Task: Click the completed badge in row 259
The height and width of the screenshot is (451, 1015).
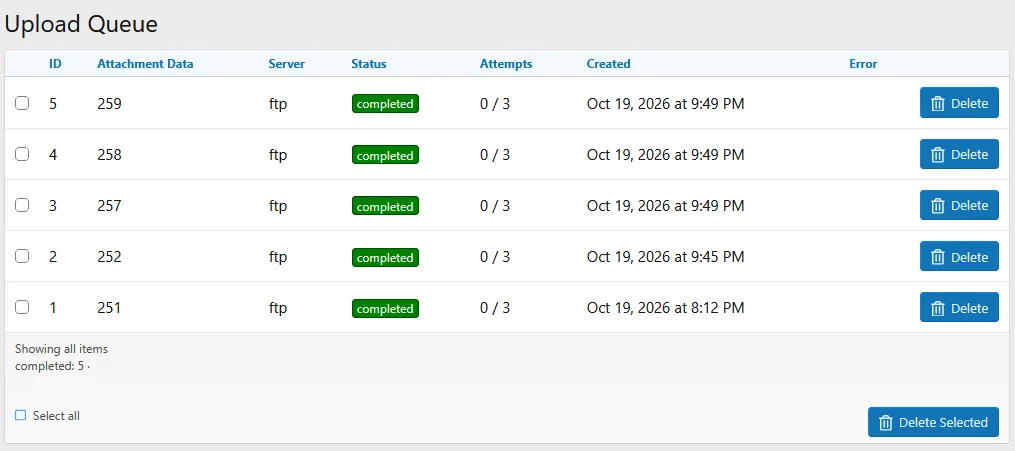Action: [385, 104]
